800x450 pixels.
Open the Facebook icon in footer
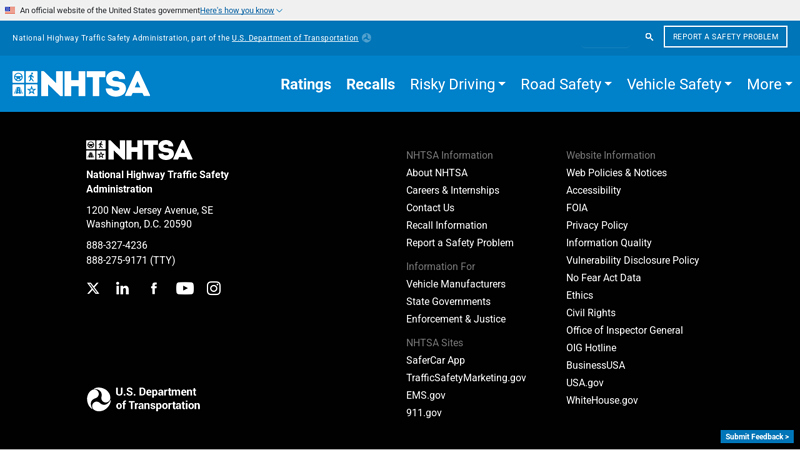[x=154, y=288]
